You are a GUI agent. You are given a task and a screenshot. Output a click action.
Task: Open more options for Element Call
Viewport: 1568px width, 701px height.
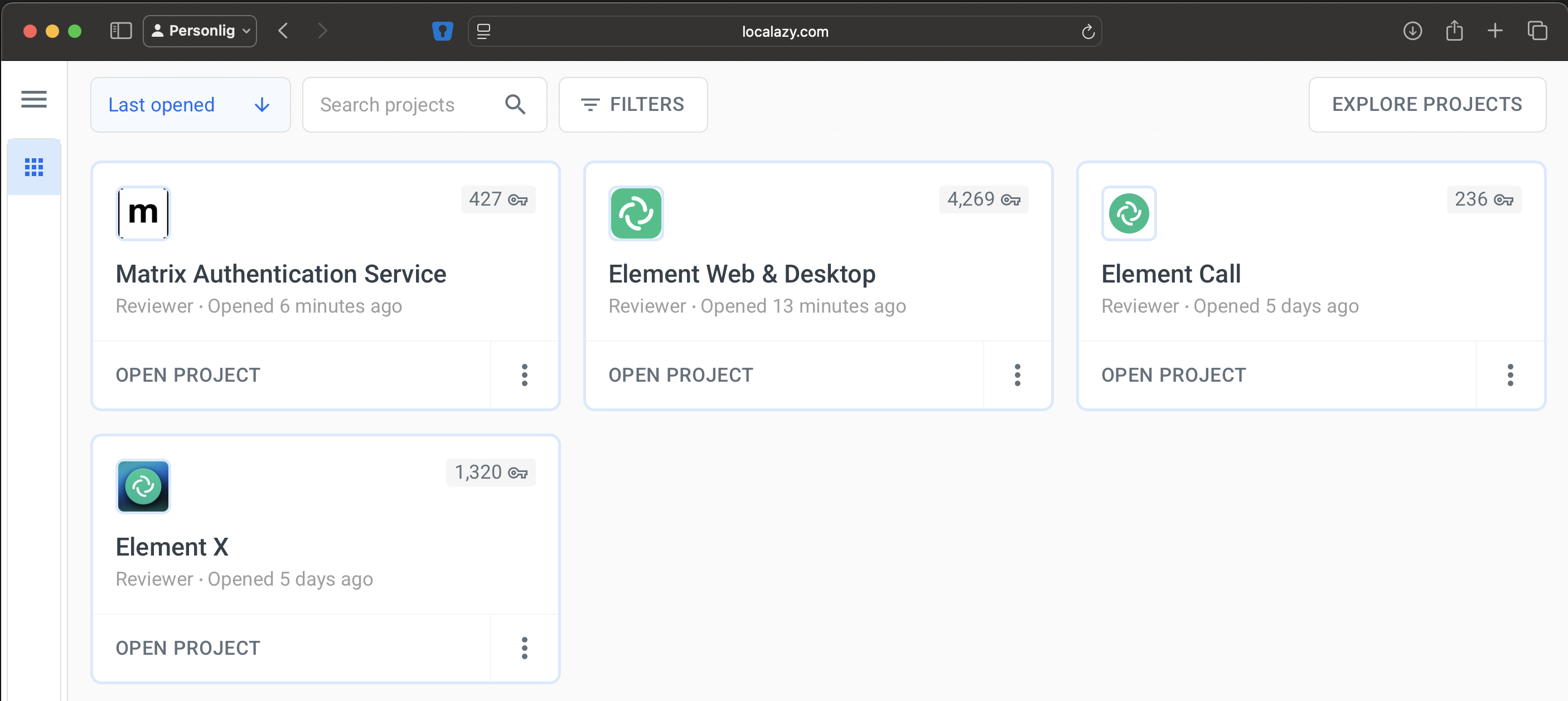(x=1509, y=375)
